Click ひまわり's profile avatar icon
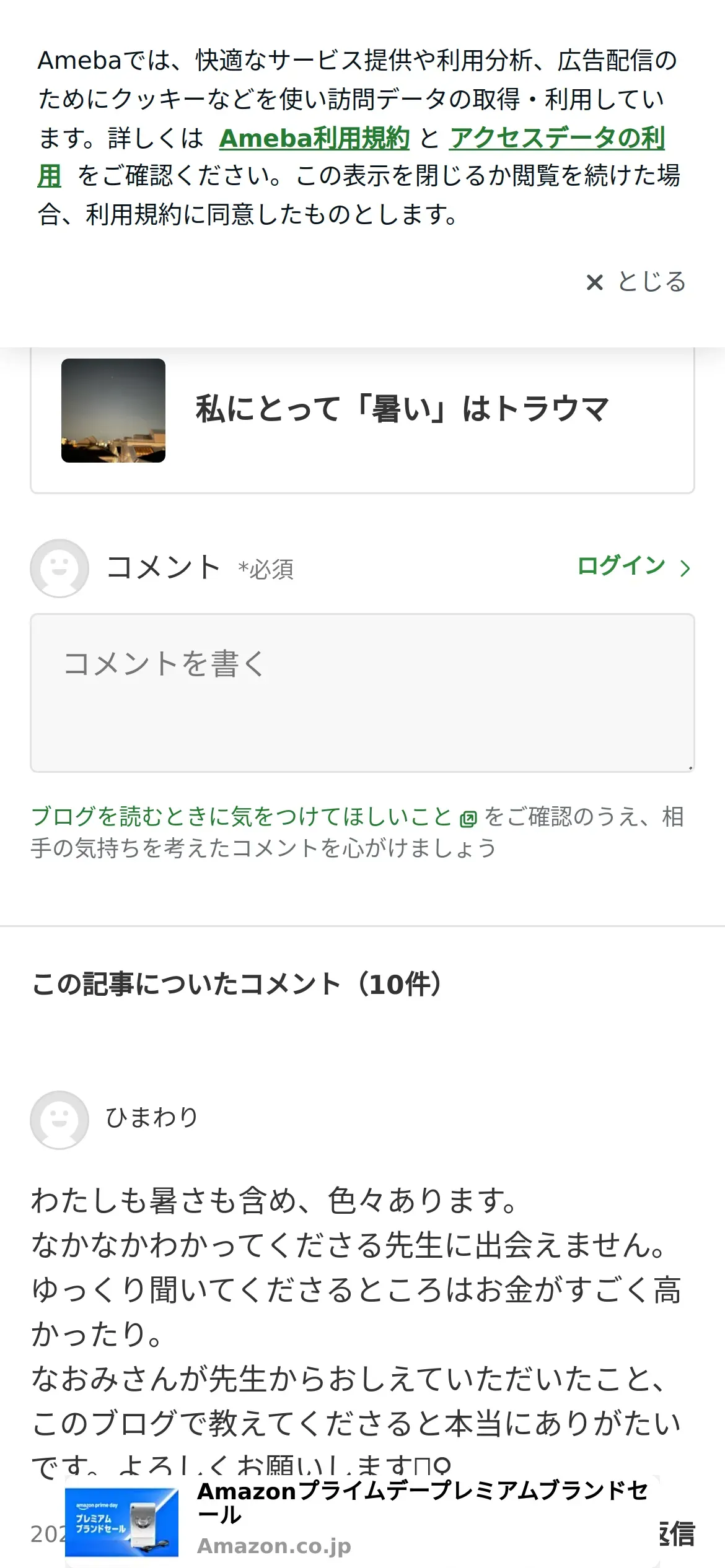 coord(59,1120)
